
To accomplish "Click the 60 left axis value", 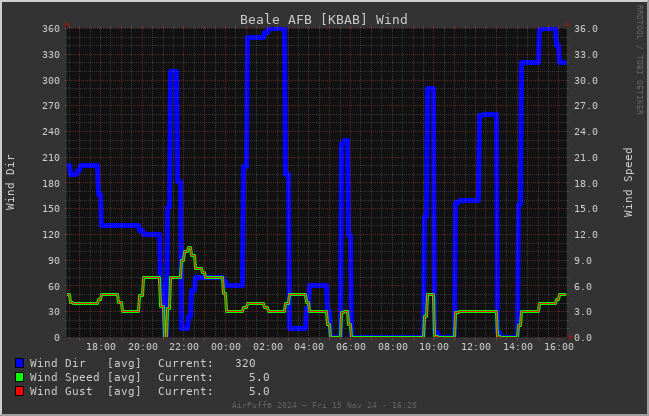I will coord(54,286).
